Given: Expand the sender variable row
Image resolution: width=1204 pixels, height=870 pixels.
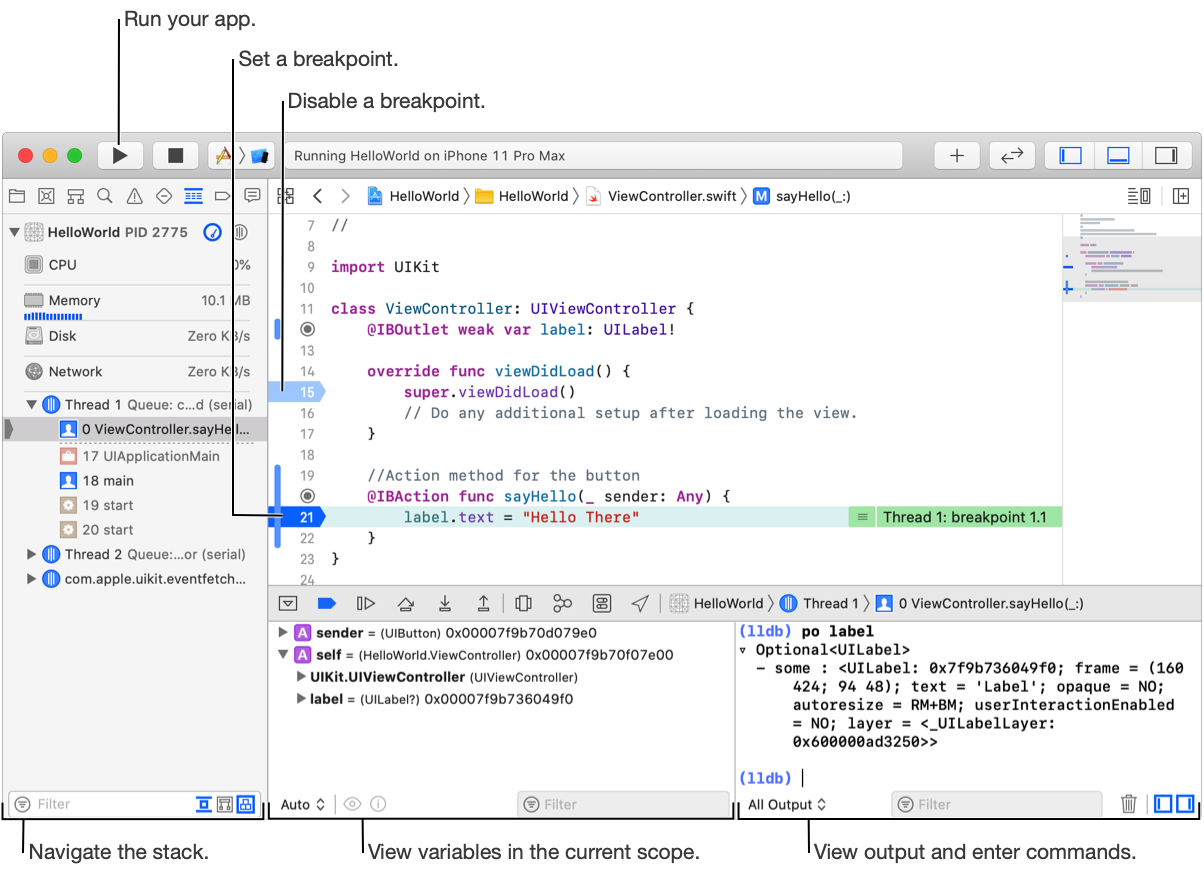Looking at the screenshot, I should coord(283,633).
